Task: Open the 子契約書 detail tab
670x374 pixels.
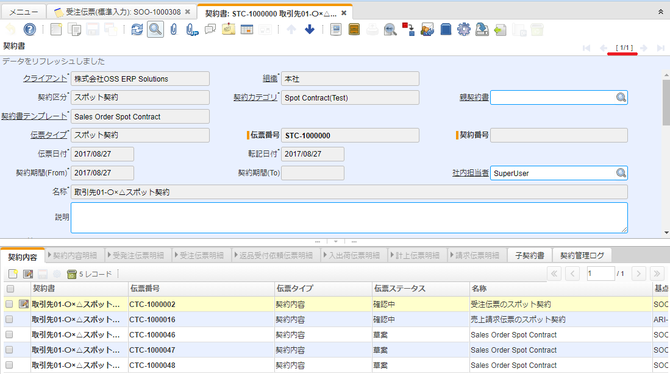Action: pos(529,256)
